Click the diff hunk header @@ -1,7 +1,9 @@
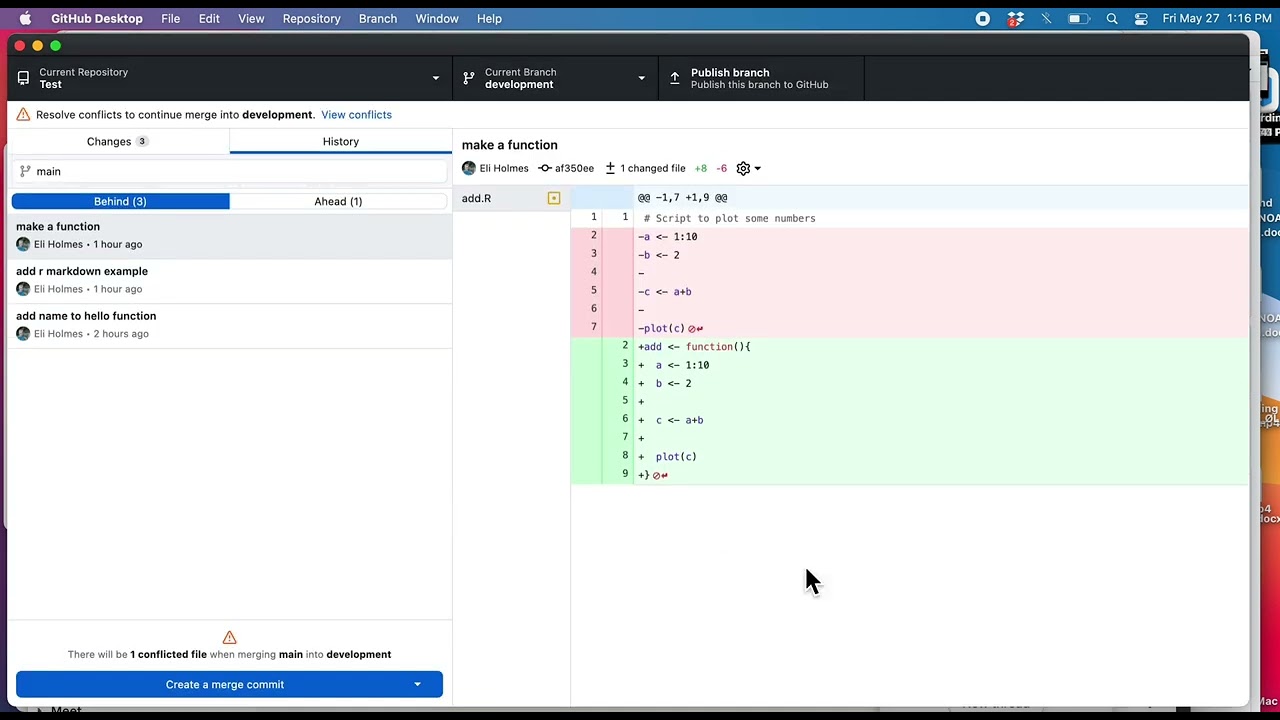1280x720 pixels. pos(682,198)
